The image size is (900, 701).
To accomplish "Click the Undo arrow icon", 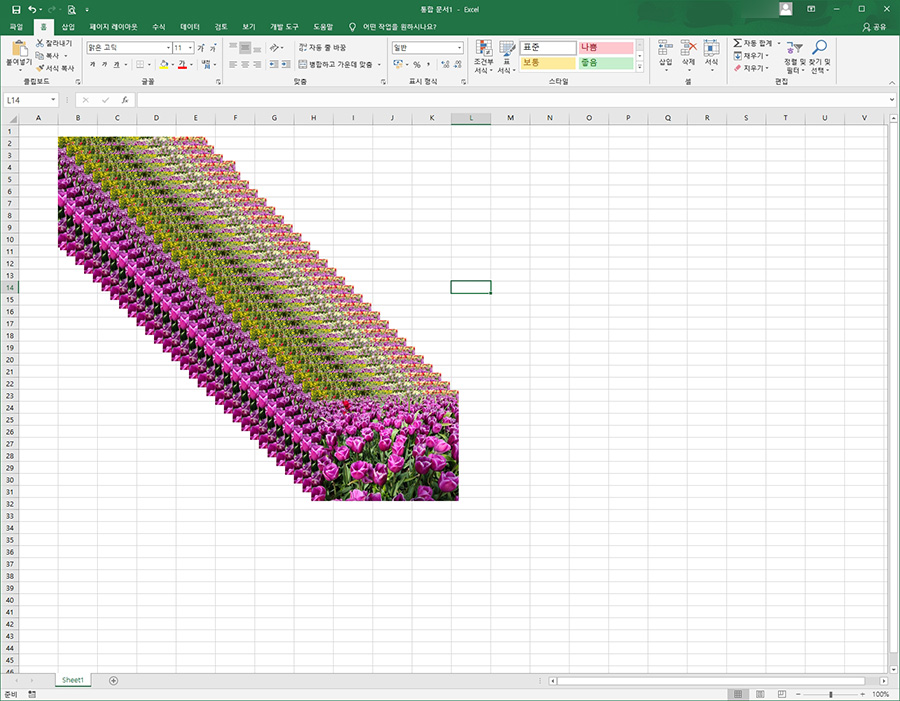I will point(32,10).
